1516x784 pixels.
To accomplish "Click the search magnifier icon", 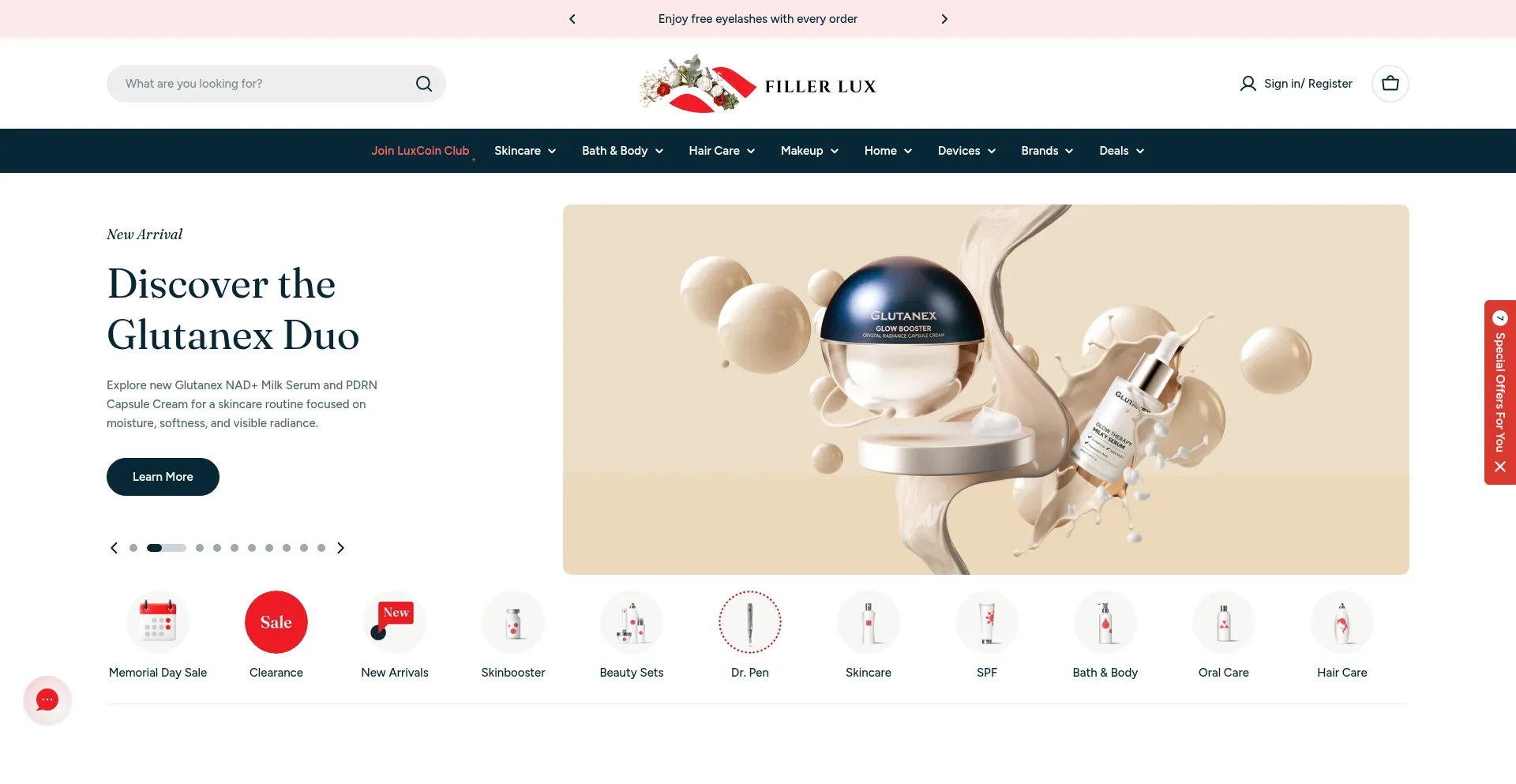I will pos(424,84).
